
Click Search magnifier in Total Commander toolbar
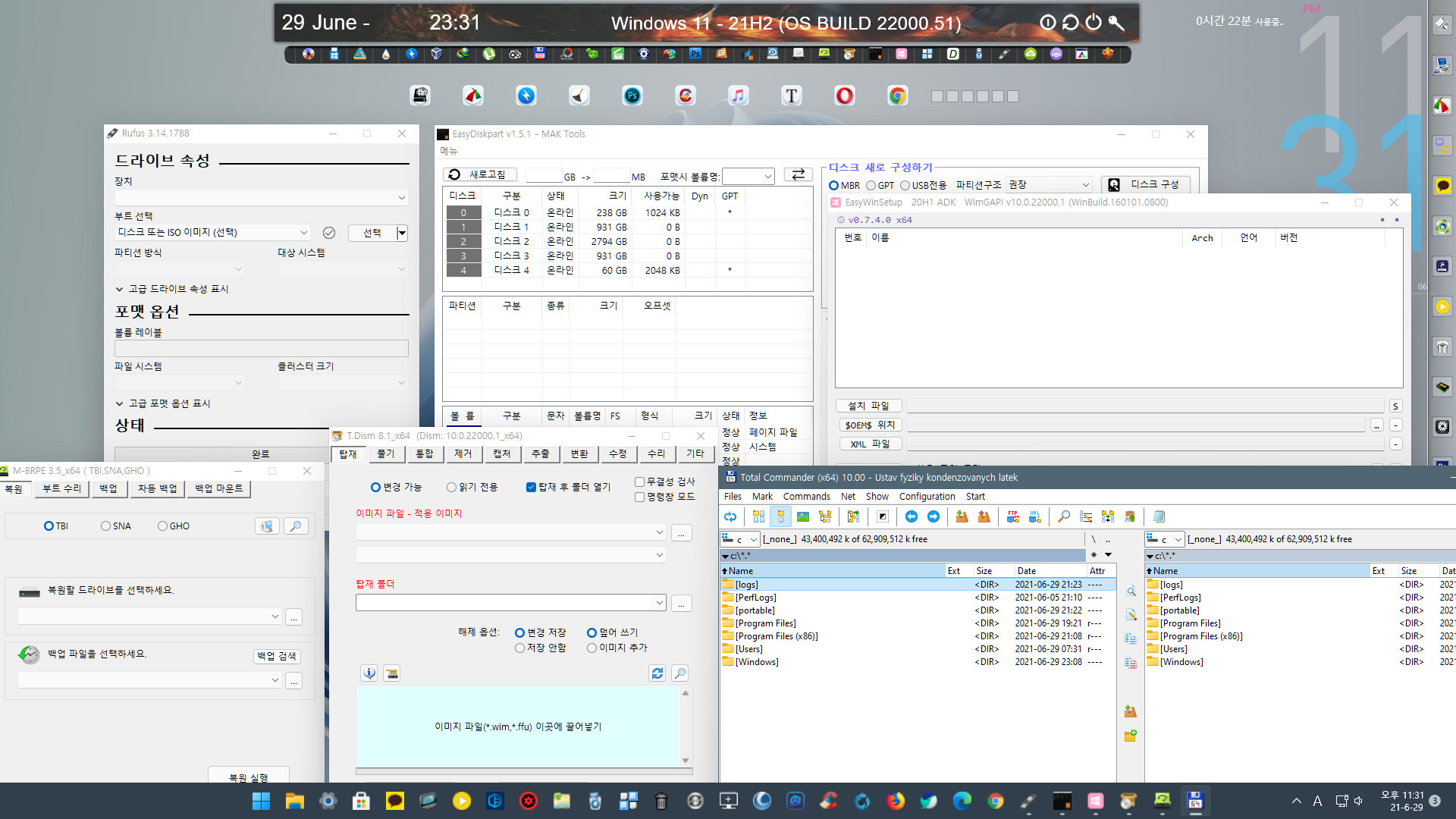click(1064, 516)
